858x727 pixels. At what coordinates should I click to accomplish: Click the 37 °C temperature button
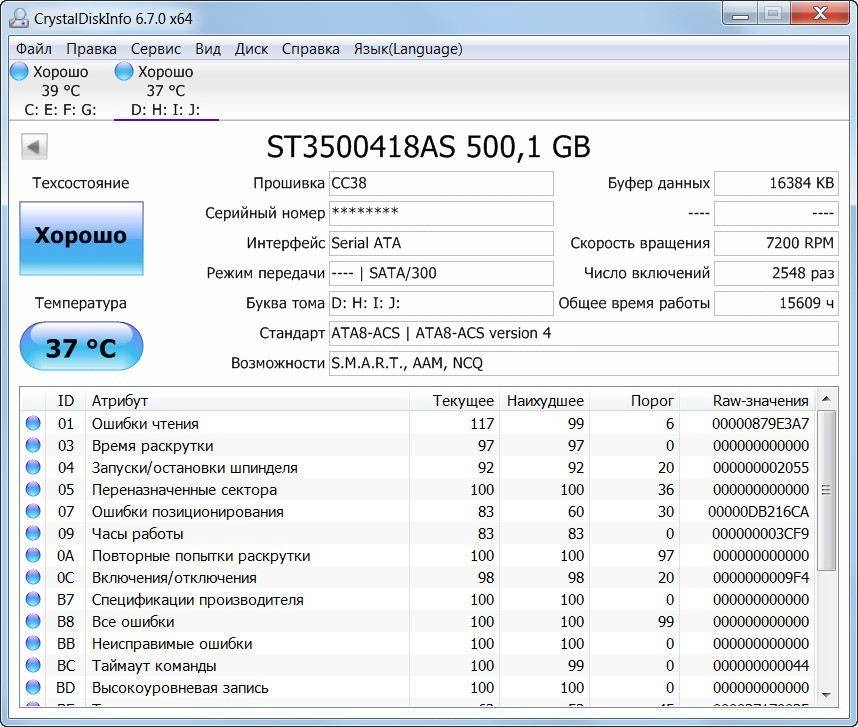coord(82,347)
